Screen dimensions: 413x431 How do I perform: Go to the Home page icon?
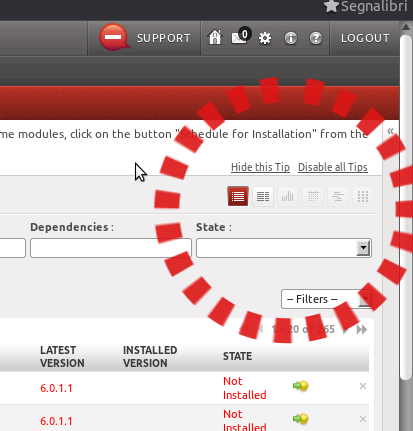click(215, 37)
